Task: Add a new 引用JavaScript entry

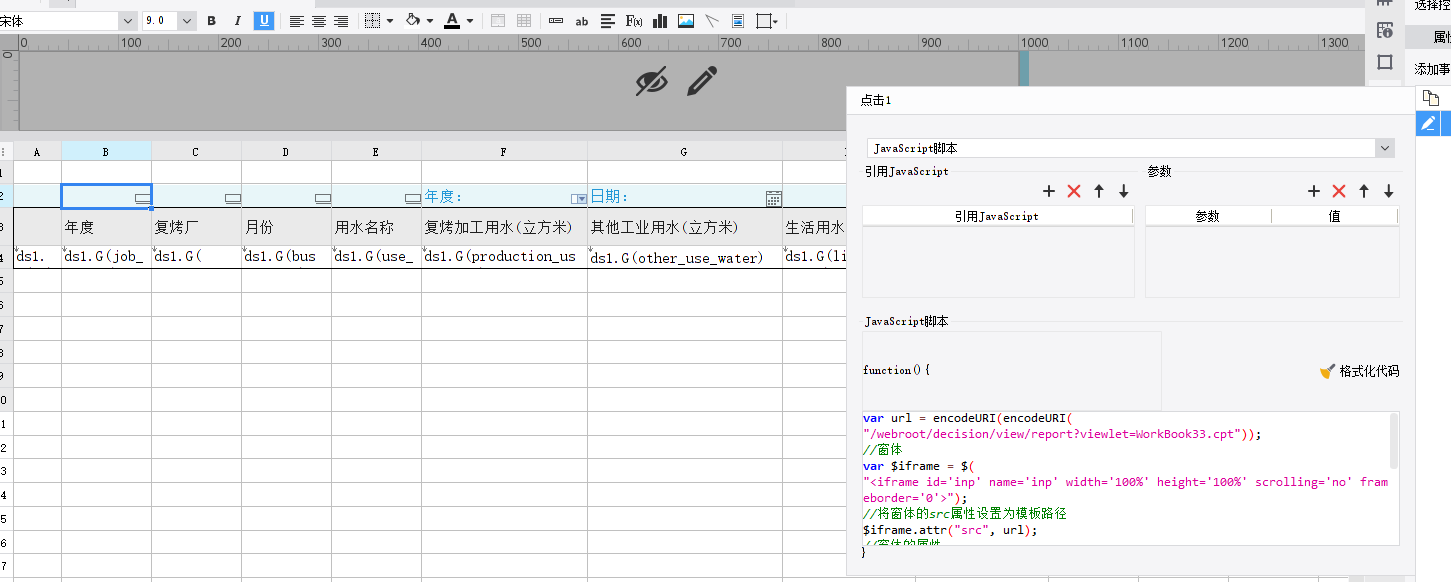Action: click(1049, 191)
